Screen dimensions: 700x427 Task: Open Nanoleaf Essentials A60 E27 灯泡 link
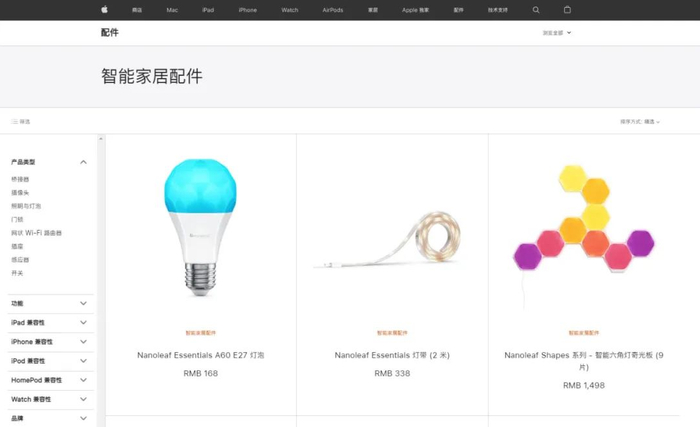tap(200, 355)
